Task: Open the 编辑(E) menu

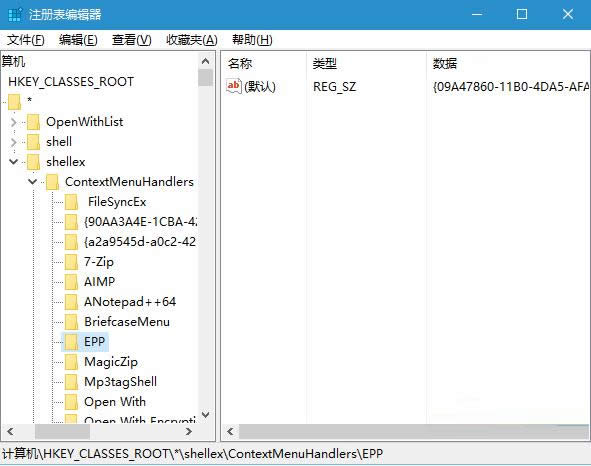Action: pos(78,40)
